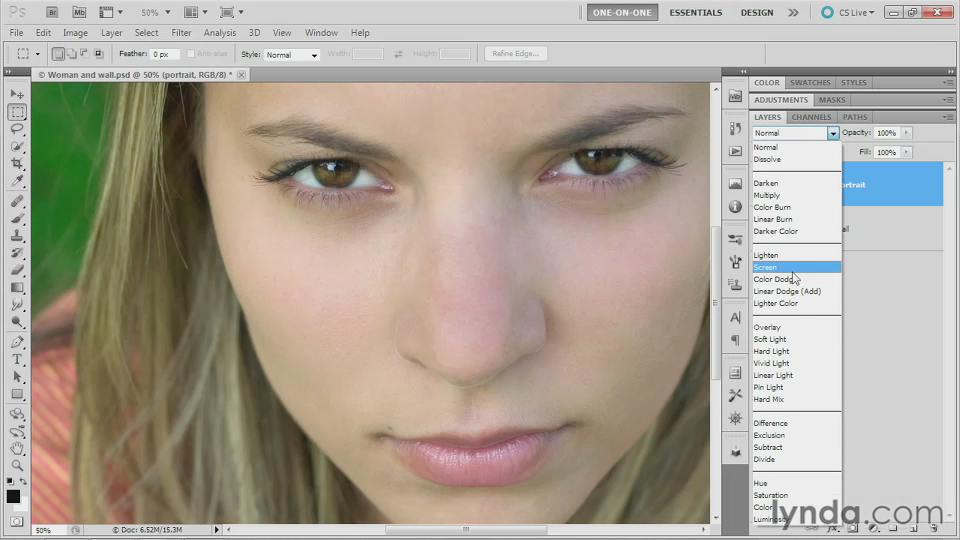
Task: Select the Spot Healing Brush tool
Action: [x=17, y=201]
